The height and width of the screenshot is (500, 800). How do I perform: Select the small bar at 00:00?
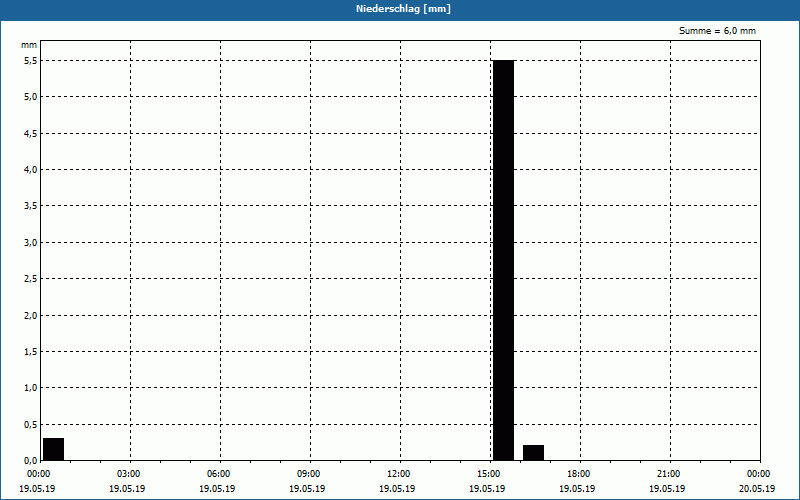54,449
